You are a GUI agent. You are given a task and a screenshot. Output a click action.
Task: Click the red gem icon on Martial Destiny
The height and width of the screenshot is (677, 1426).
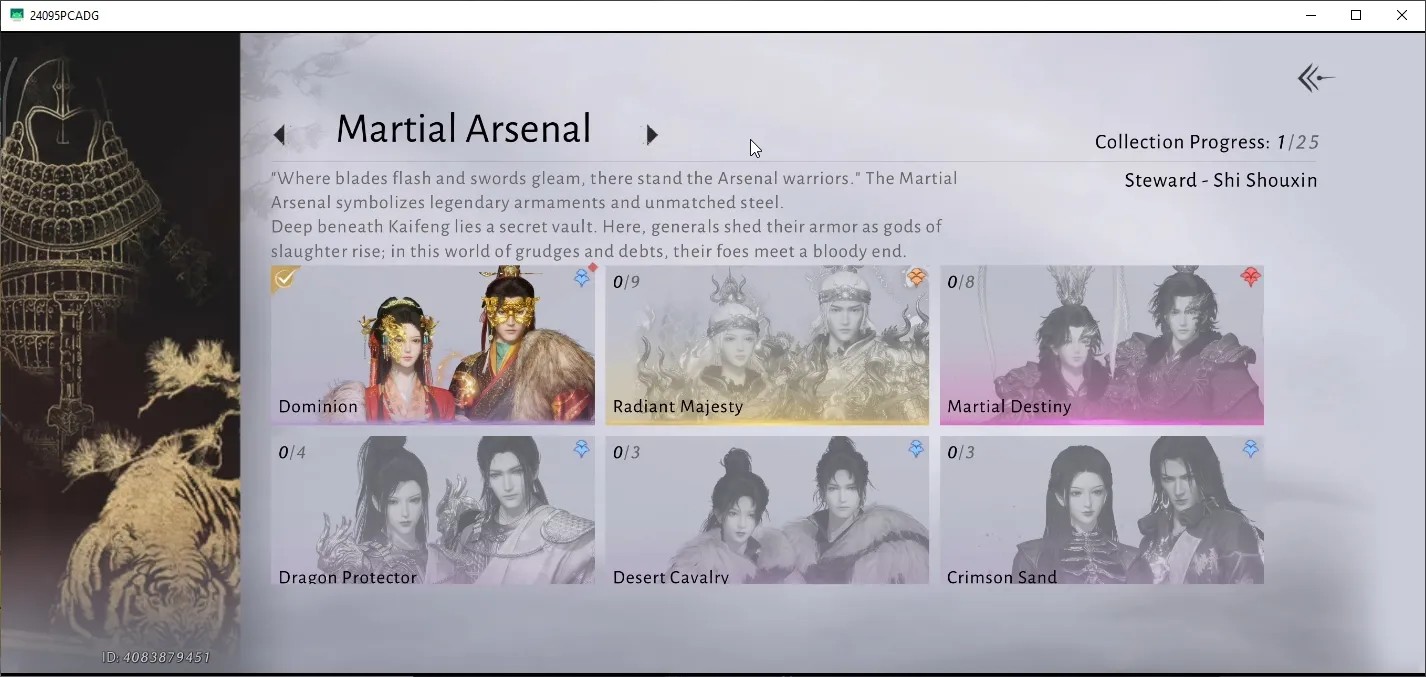(x=1249, y=279)
